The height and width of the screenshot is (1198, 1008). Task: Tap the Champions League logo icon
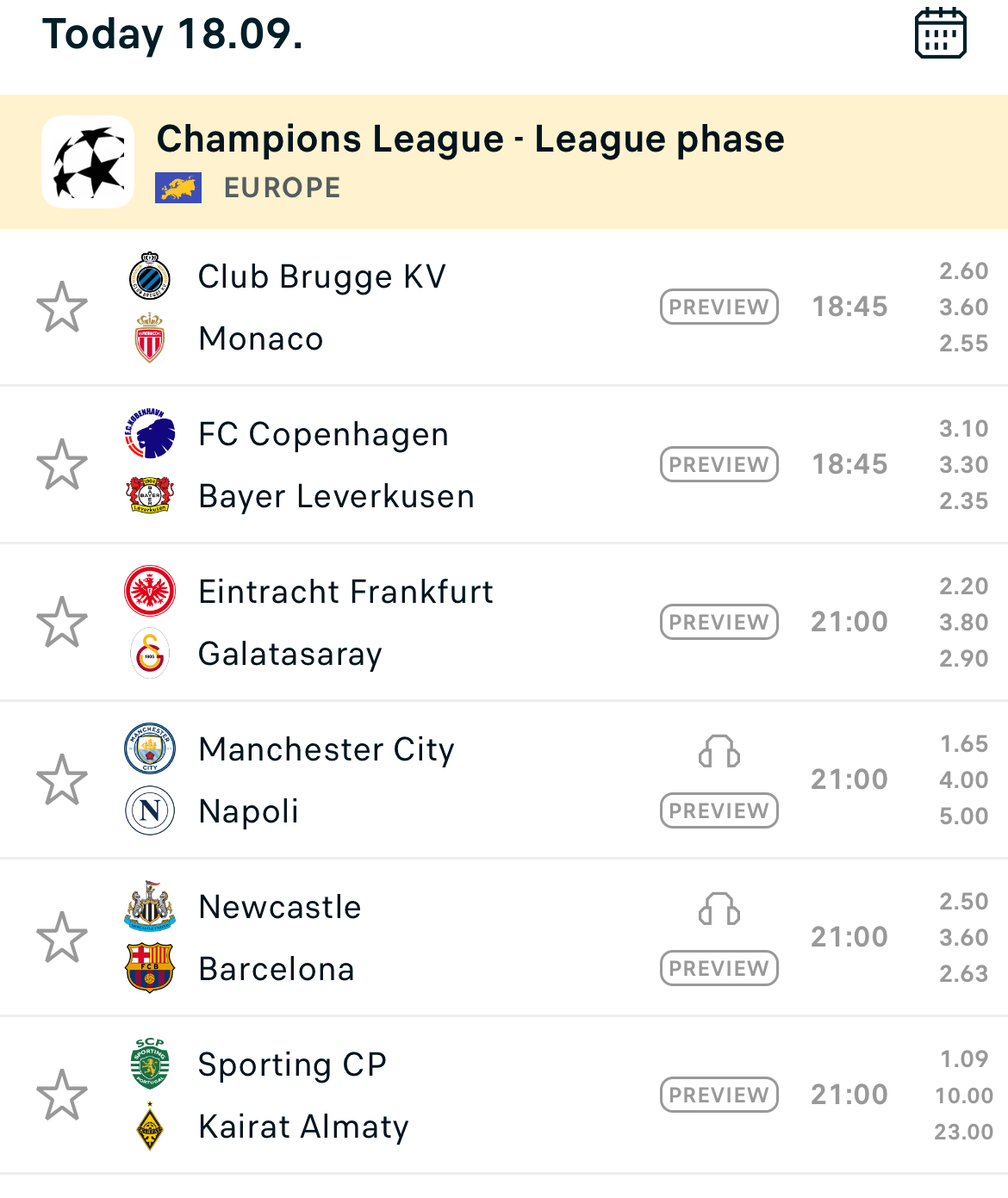pos(88,162)
